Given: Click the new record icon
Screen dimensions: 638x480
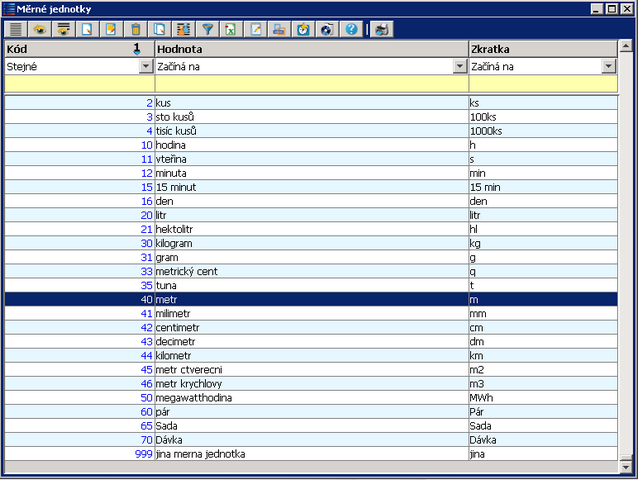Looking at the screenshot, I should (87, 29).
